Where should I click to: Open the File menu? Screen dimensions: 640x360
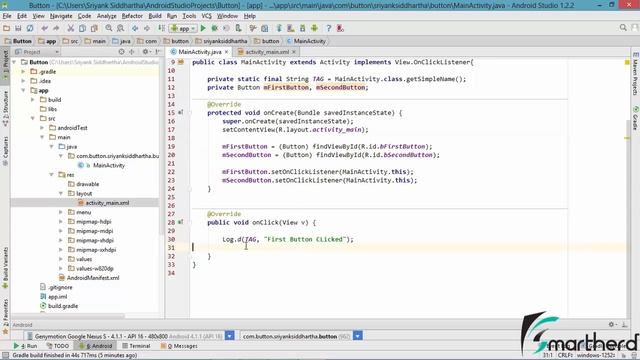point(7,16)
